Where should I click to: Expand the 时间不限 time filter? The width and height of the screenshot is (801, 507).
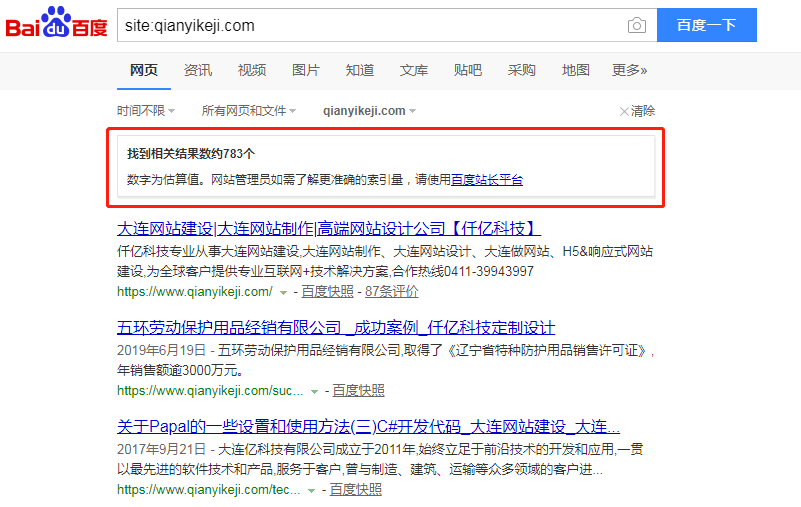point(145,111)
